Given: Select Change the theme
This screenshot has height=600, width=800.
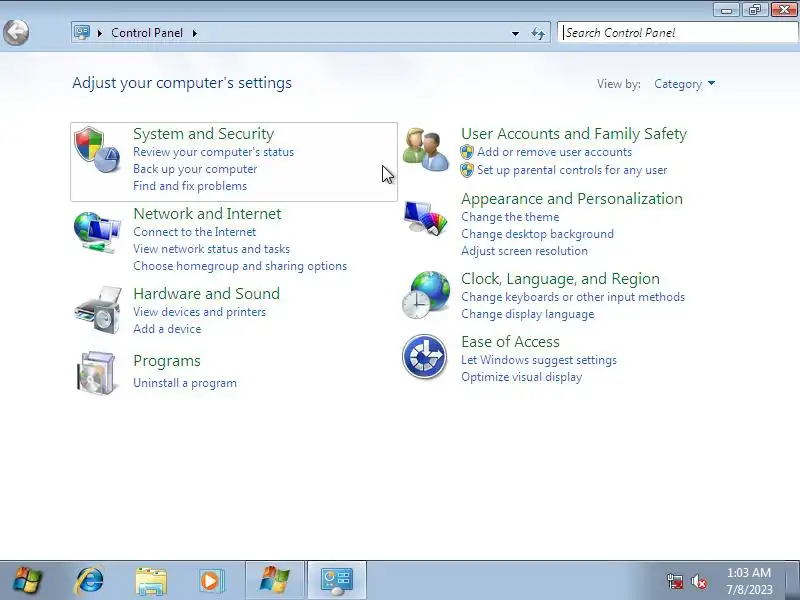Looking at the screenshot, I should 510,217.
